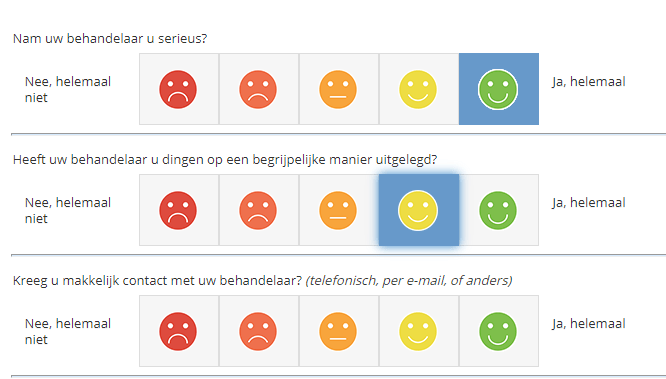This screenshot has height=379, width=666.
Task: Pick neutral face for 'makkelijk contact' question
Action: [x=339, y=331]
